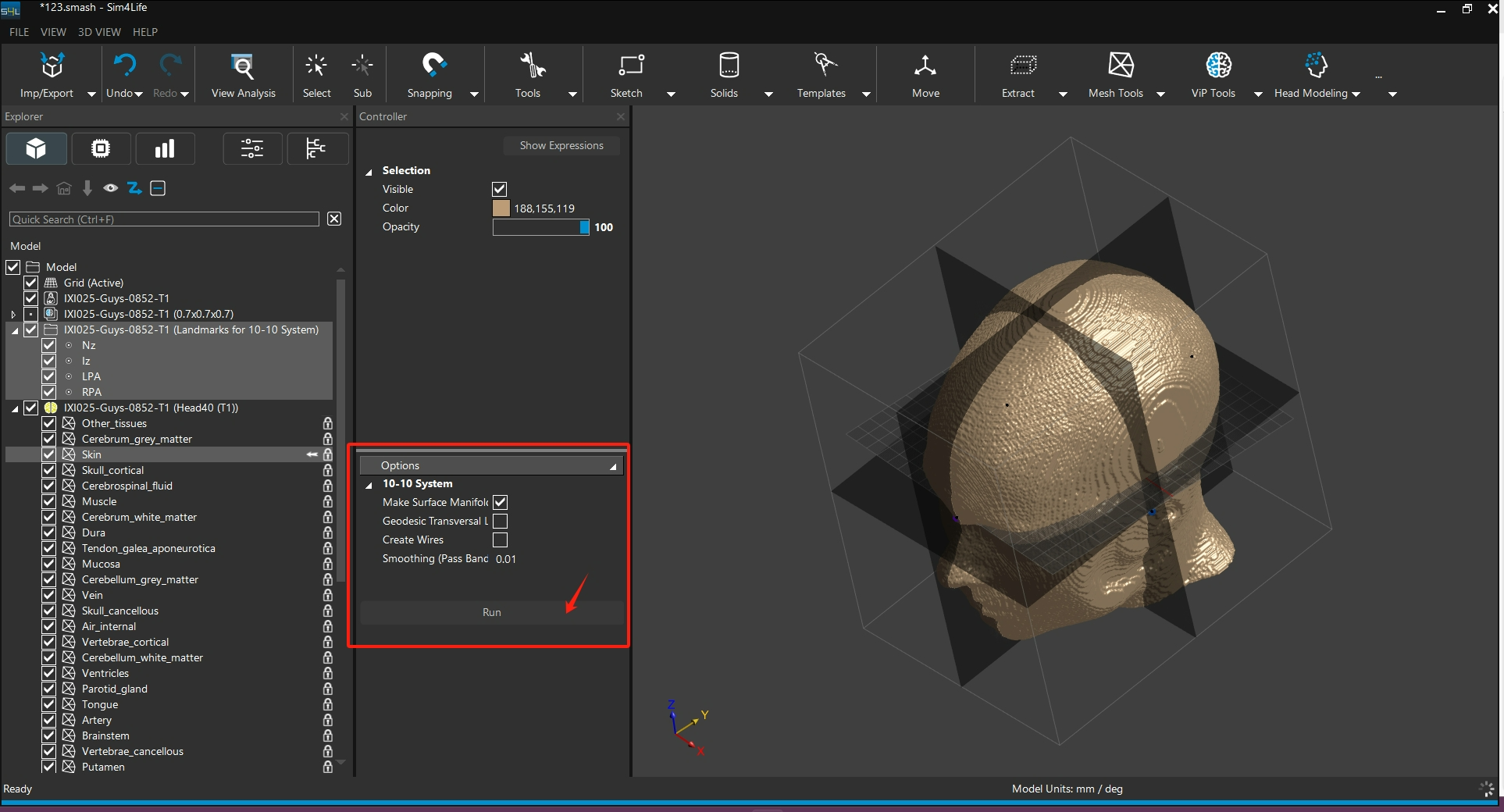Image resolution: width=1504 pixels, height=812 pixels.
Task: Uncheck Make Surface Manifold option
Action: pyautogui.click(x=501, y=503)
